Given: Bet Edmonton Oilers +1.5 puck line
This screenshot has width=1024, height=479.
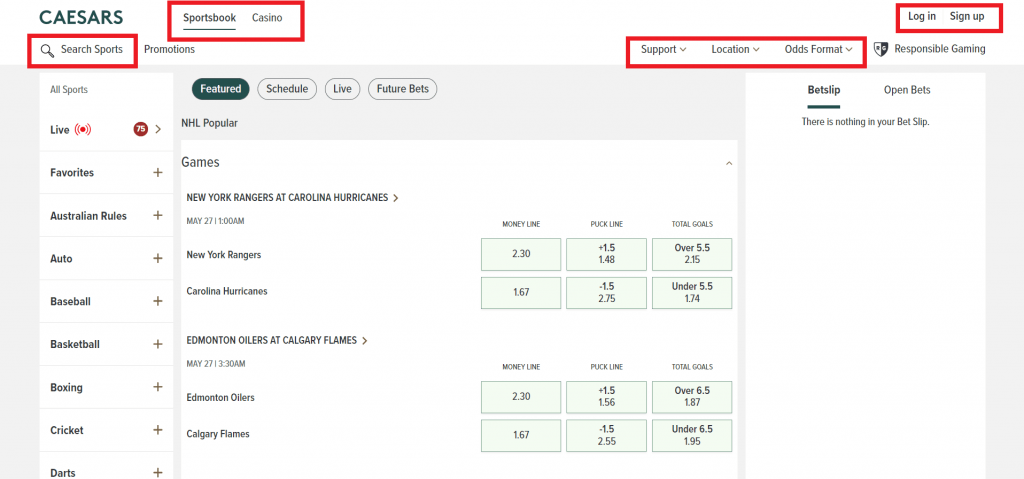Looking at the screenshot, I should click(607, 397).
